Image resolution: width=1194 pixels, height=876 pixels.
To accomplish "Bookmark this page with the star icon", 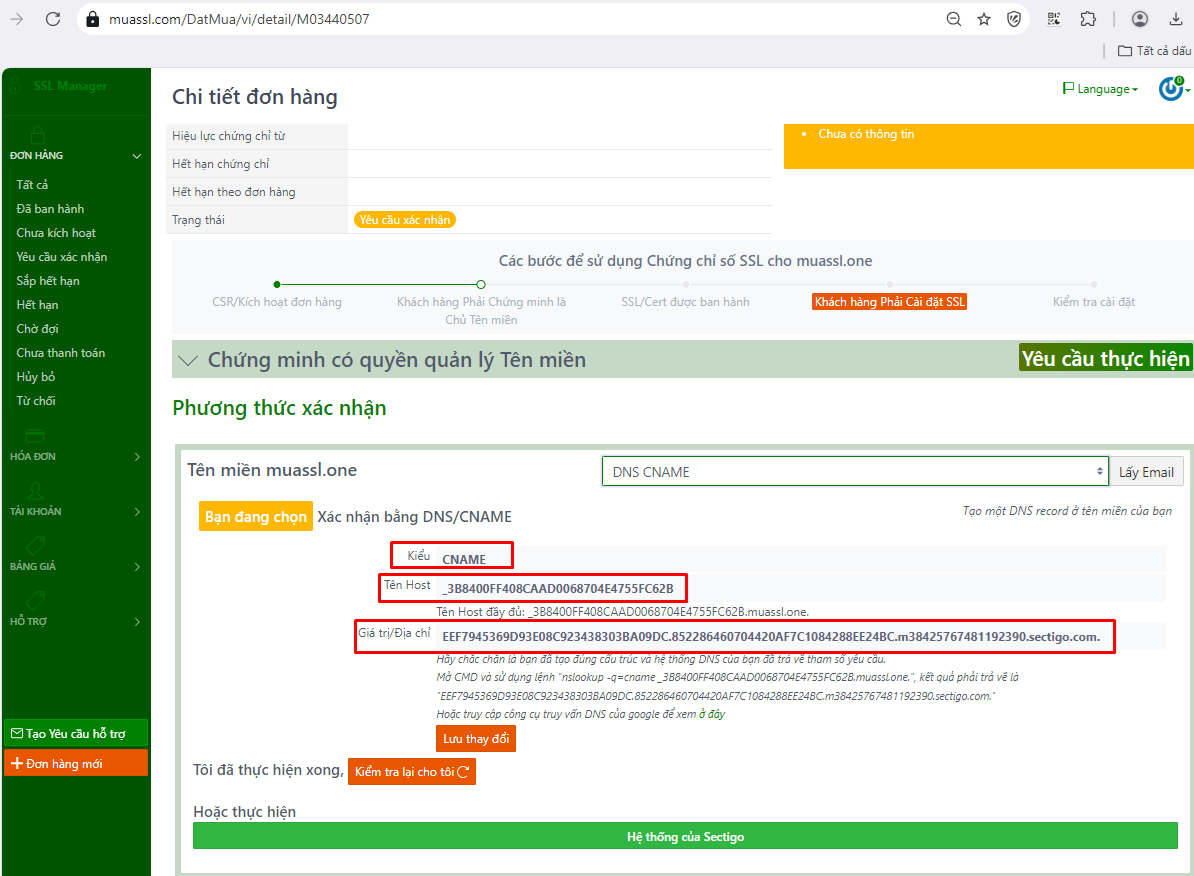I will (x=984, y=19).
